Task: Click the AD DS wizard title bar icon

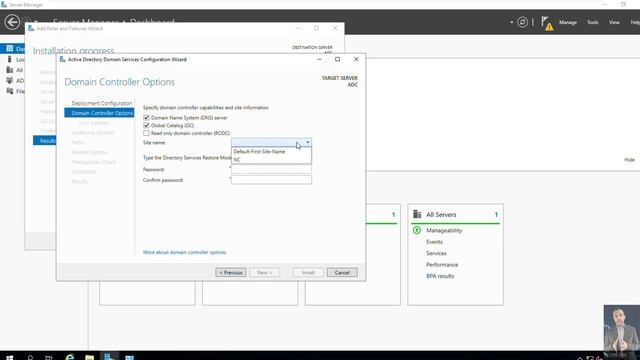Action: (62, 59)
